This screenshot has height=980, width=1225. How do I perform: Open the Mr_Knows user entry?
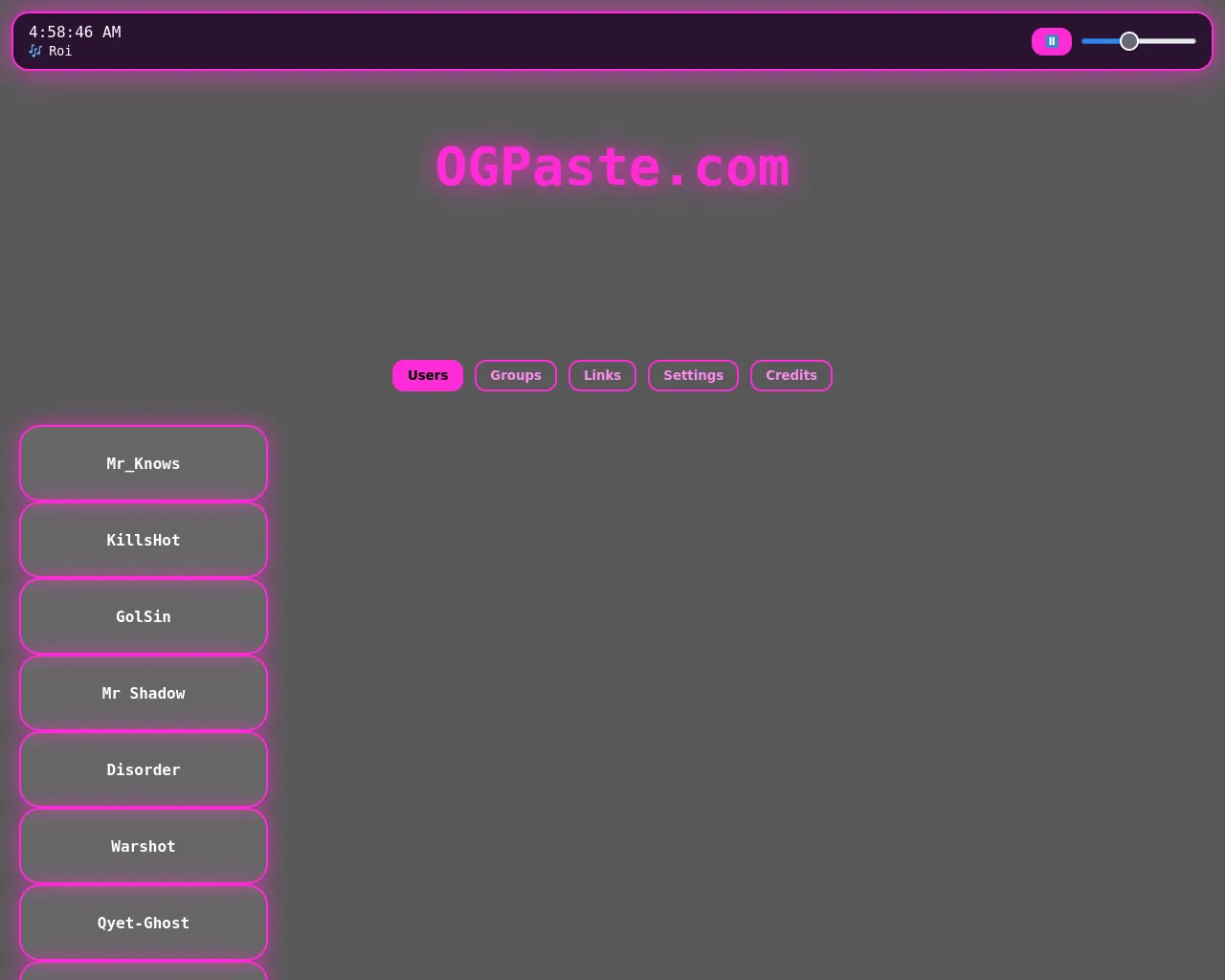tap(144, 463)
